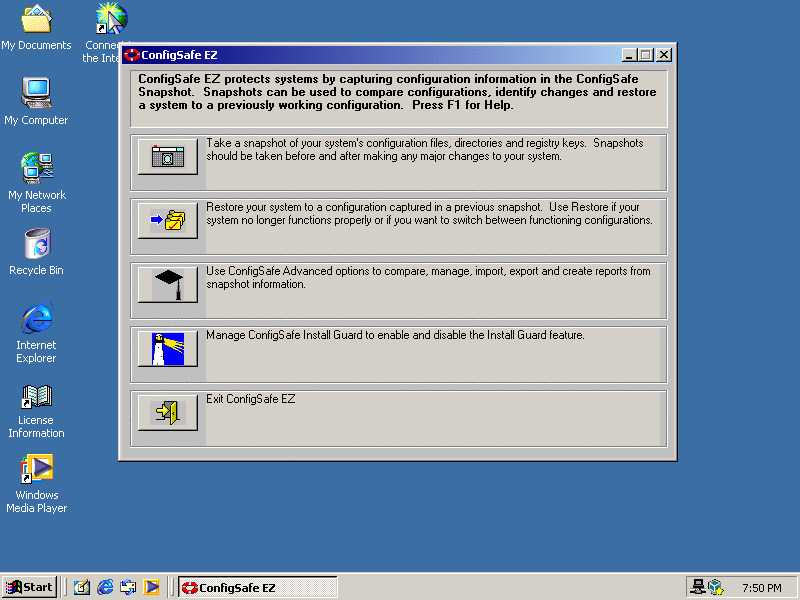Click the camera snapshot button
The width and height of the screenshot is (800, 600).
tap(167, 157)
